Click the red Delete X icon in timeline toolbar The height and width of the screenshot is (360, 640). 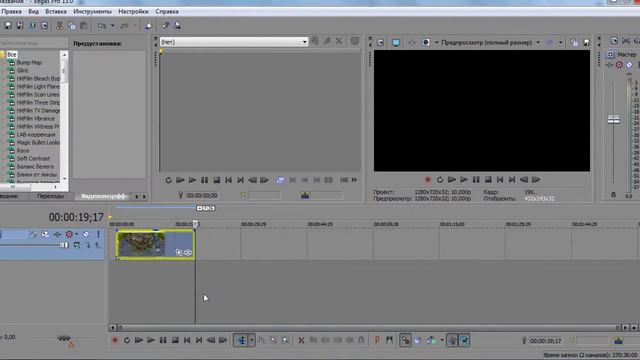(301, 340)
